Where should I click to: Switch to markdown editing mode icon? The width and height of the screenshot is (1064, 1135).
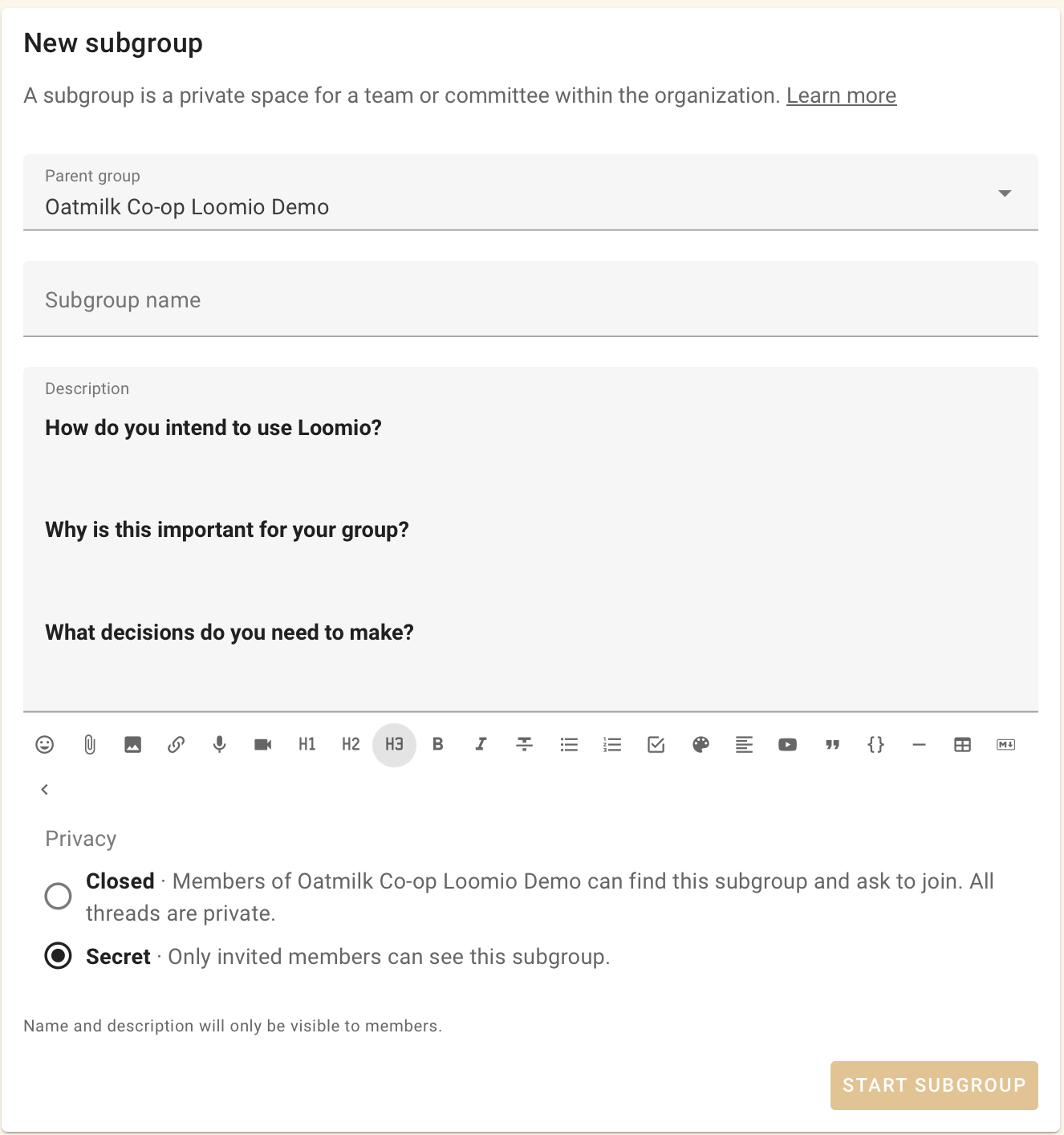(1006, 745)
